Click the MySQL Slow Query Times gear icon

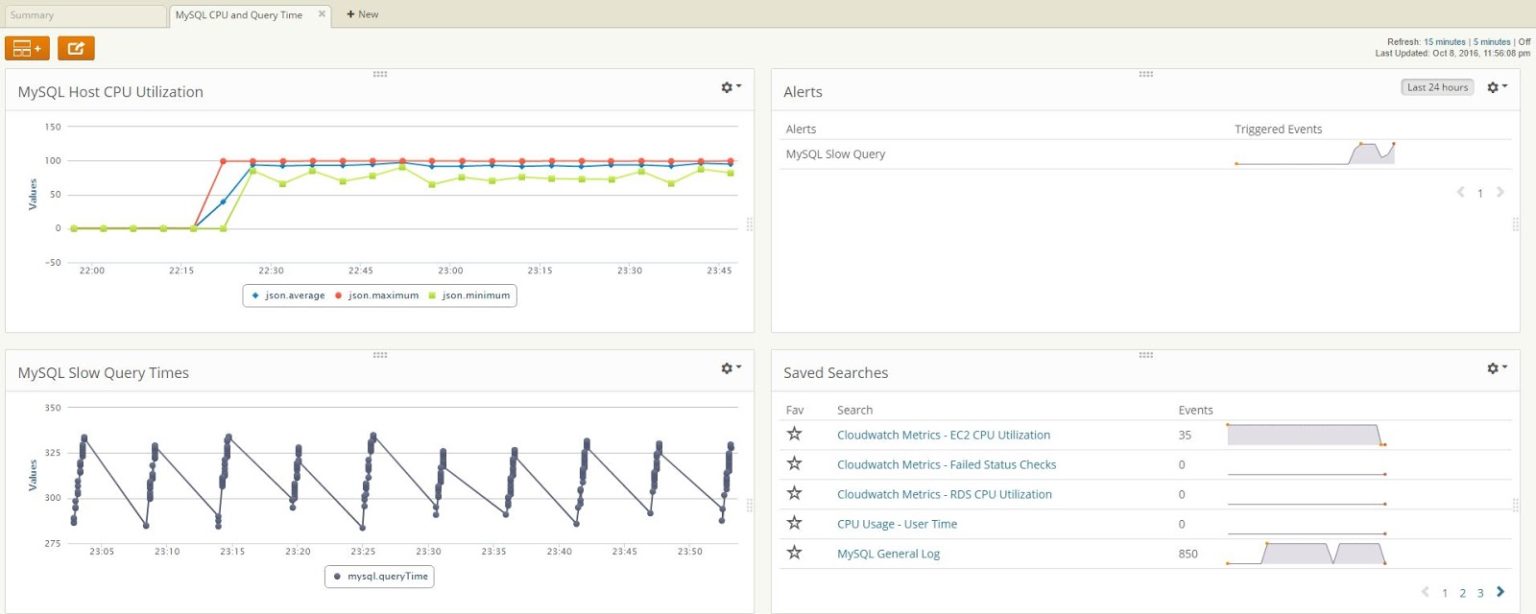728,368
